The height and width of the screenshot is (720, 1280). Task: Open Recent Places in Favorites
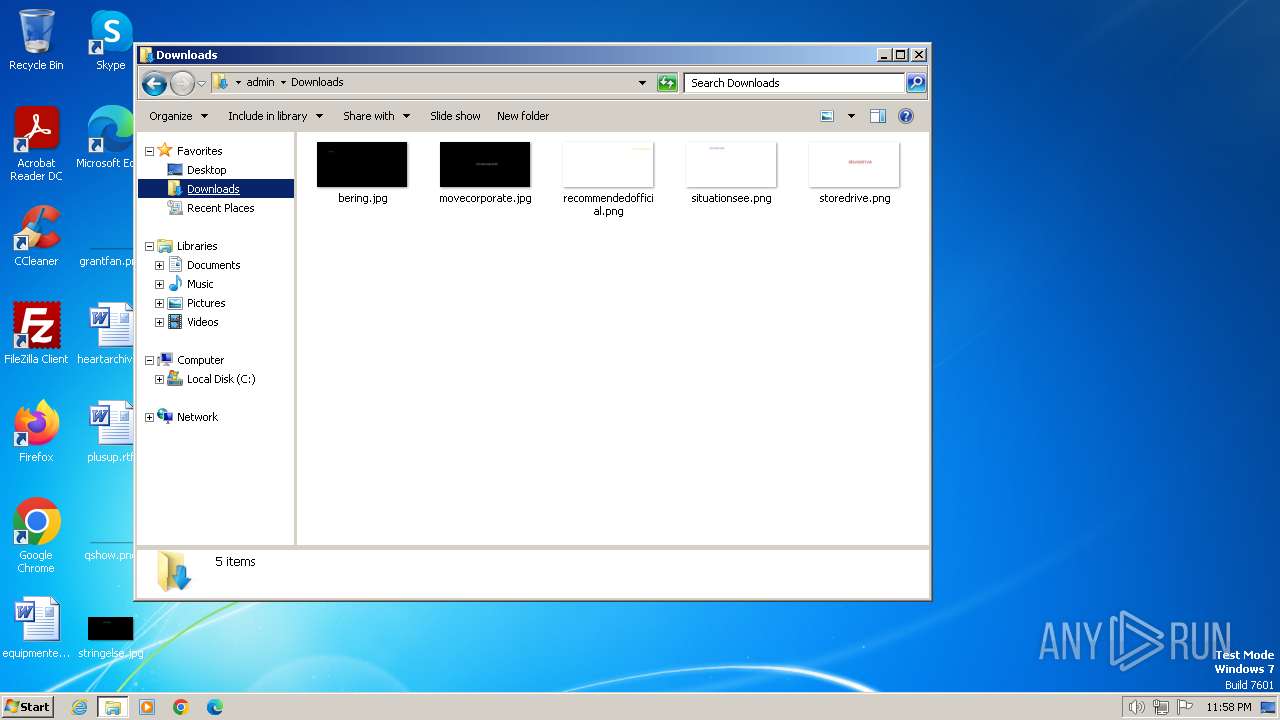[x=220, y=208]
